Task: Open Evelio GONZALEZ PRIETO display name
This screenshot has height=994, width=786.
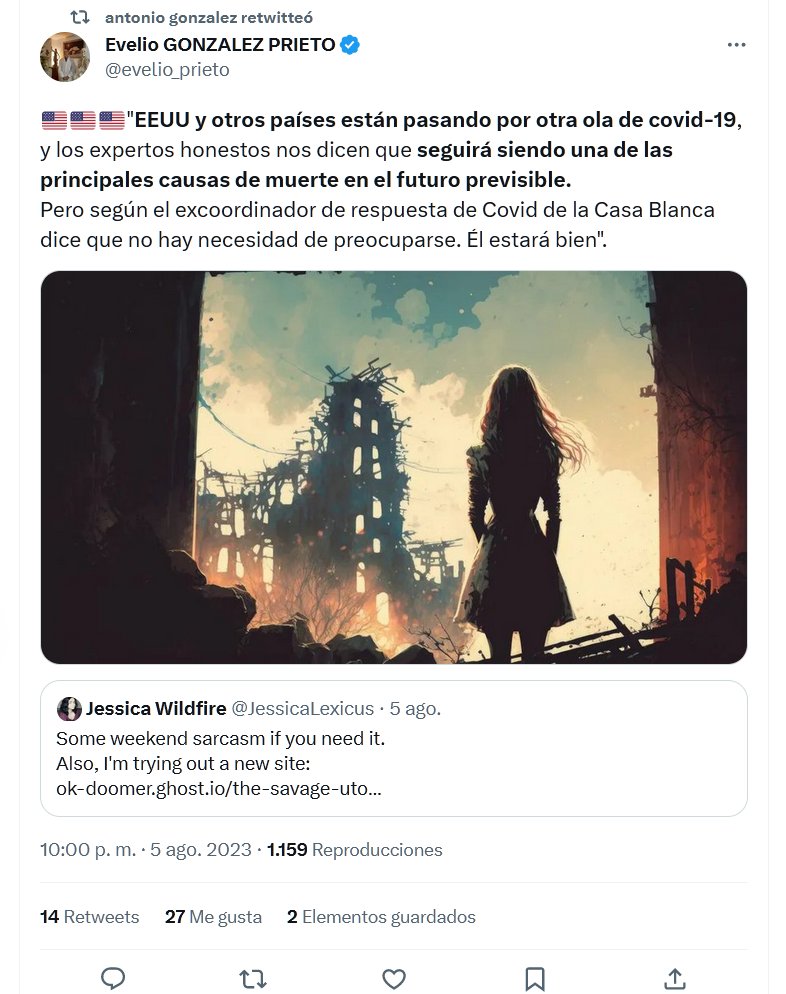Action: pyautogui.click(x=220, y=45)
